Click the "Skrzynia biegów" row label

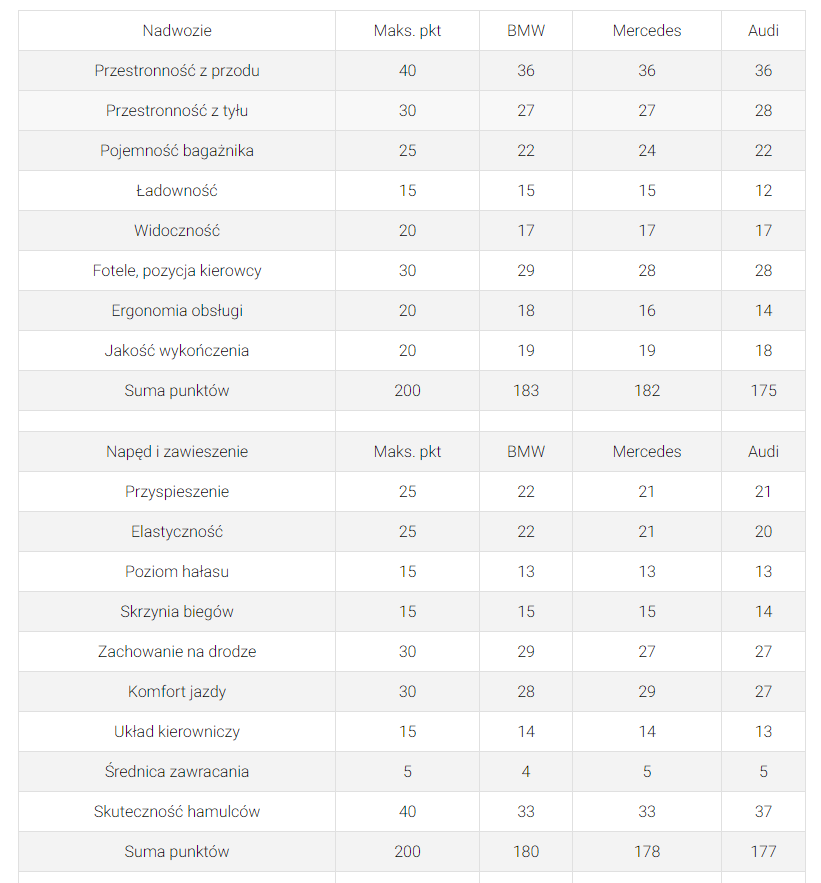(x=177, y=612)
